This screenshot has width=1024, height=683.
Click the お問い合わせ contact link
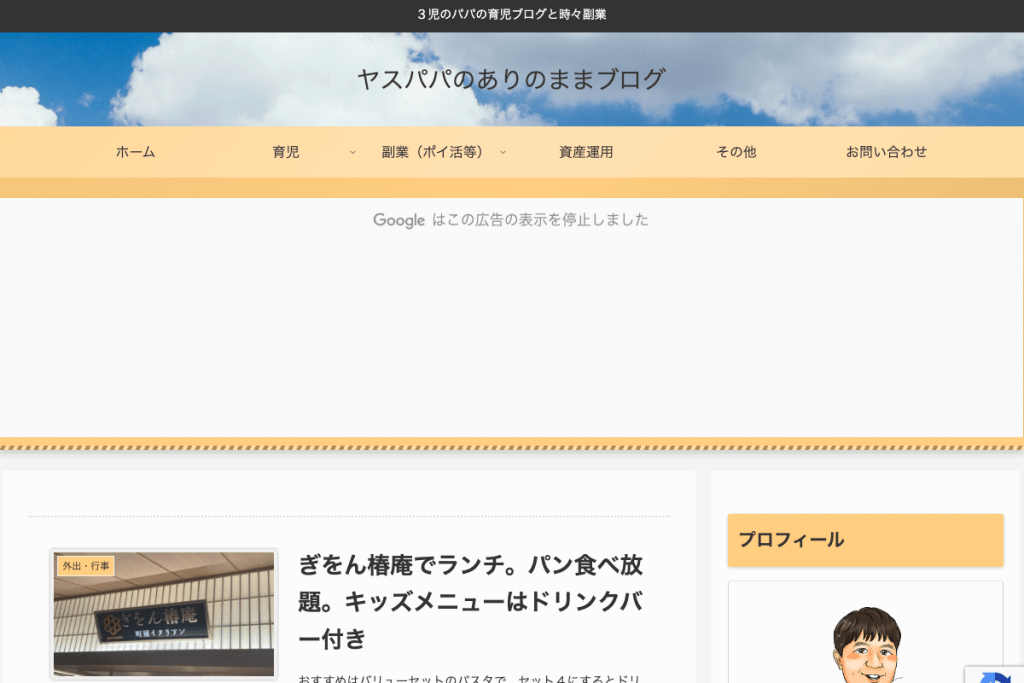[886, 152]
